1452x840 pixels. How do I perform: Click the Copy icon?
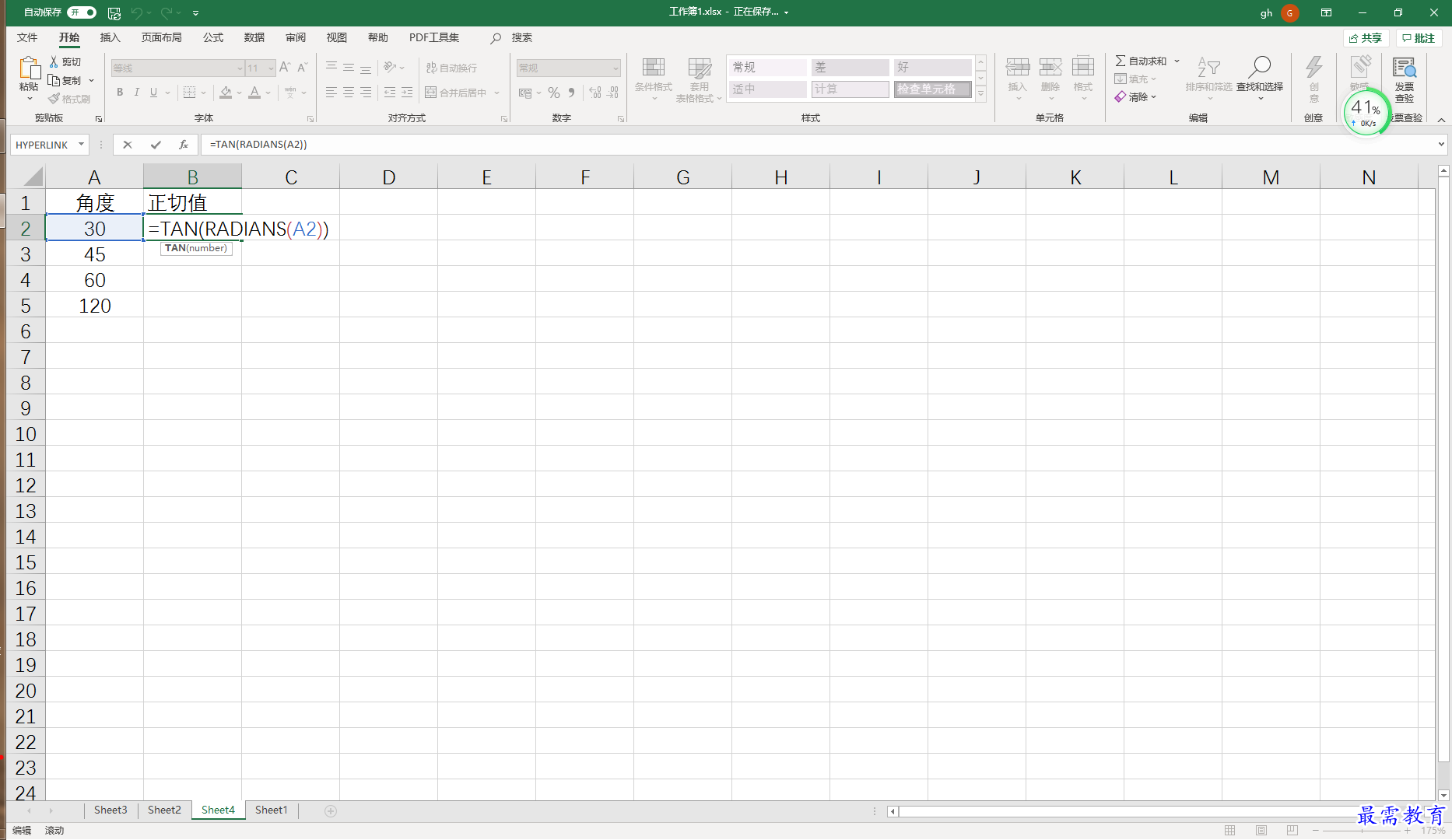tap(54, 80)
